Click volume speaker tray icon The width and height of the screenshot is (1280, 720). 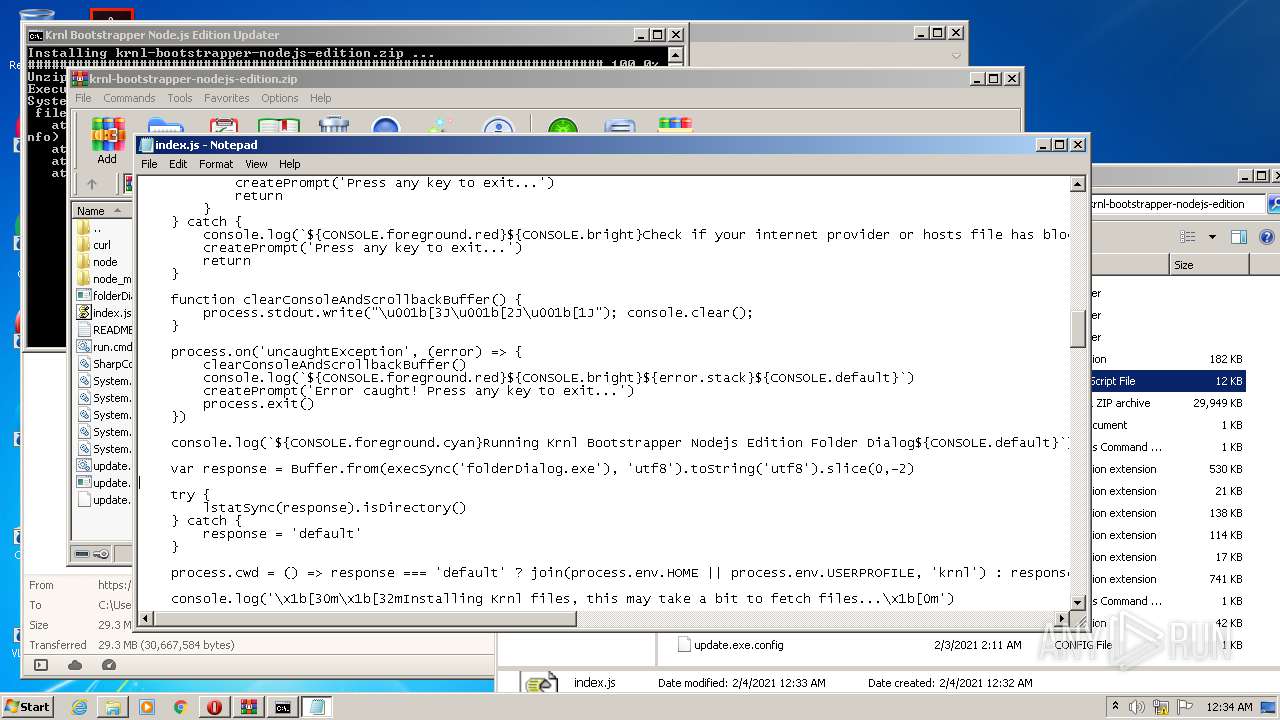[x=1135, y=707]
